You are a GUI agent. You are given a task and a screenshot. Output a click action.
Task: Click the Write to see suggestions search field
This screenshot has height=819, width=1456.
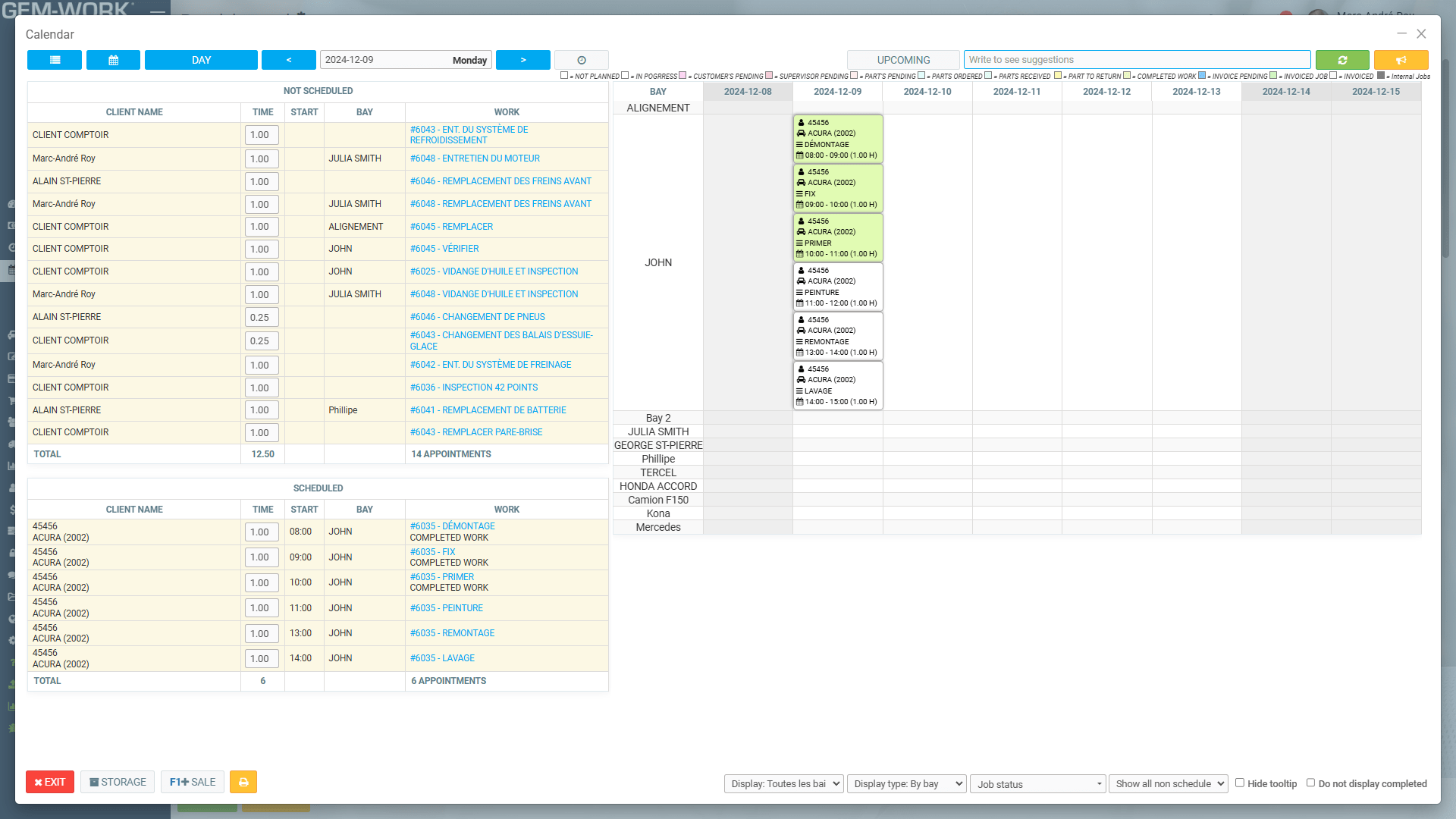[x=1137, y=60]
